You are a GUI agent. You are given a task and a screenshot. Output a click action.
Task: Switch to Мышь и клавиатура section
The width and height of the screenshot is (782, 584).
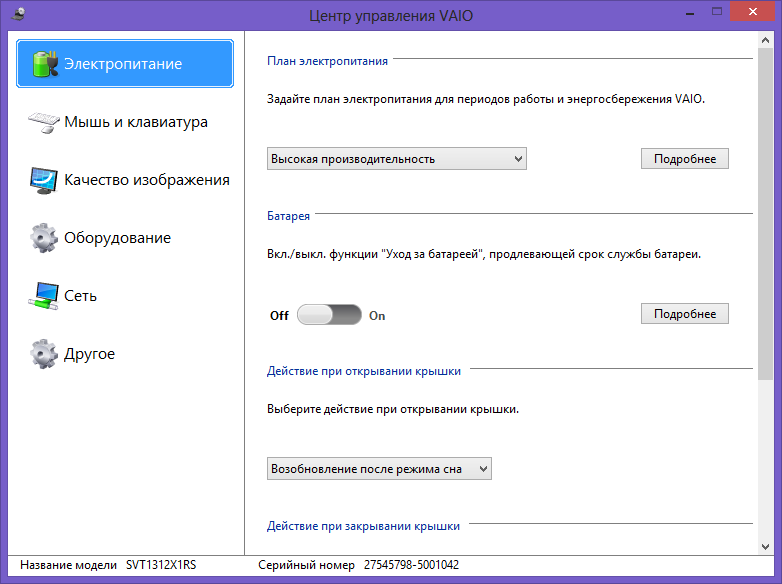pos(125,122)
